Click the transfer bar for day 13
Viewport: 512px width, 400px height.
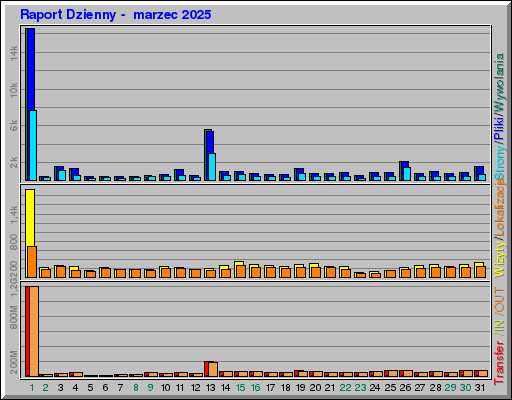(x=213, y=369)
